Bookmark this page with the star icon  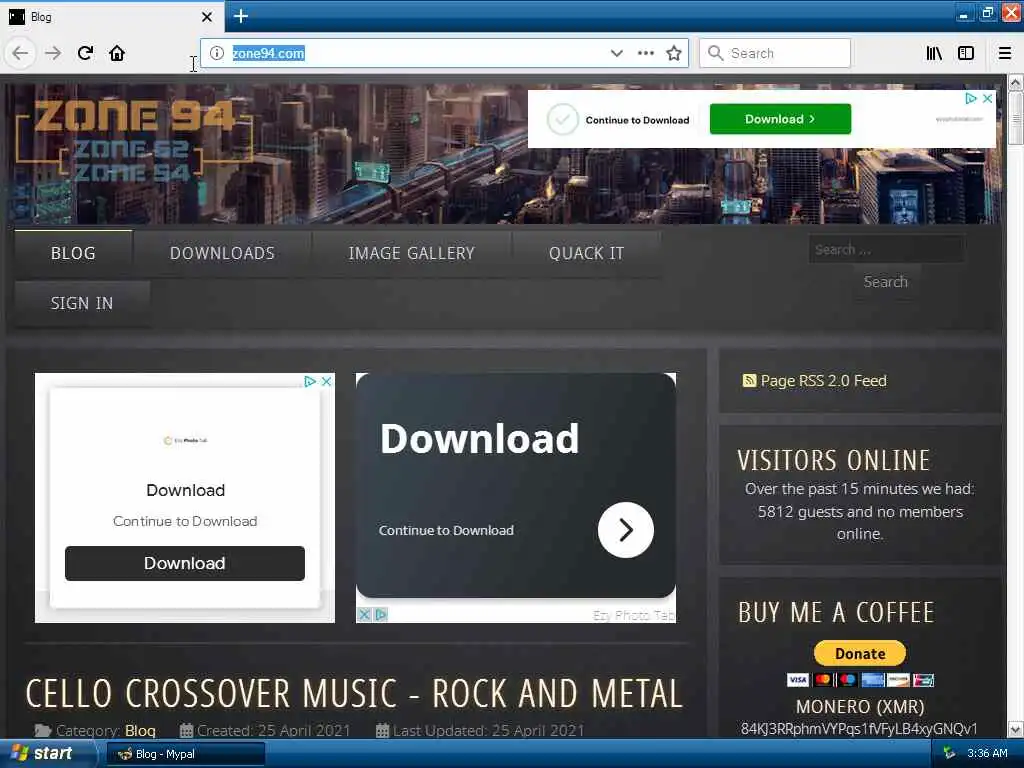click(x=674, y=53)
